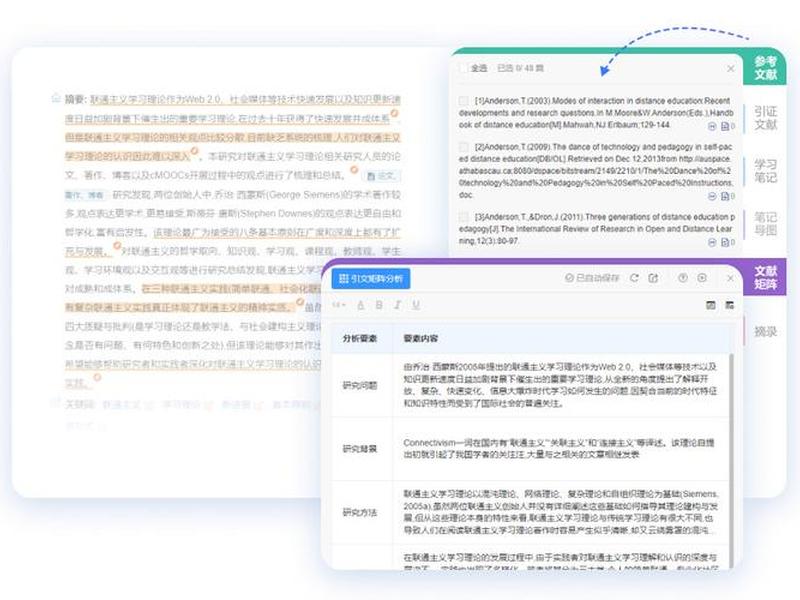Click the orange annotation marker after 快速发展并成体系
The width and height of the screenshot is (800, 600).
coord(394,113)
